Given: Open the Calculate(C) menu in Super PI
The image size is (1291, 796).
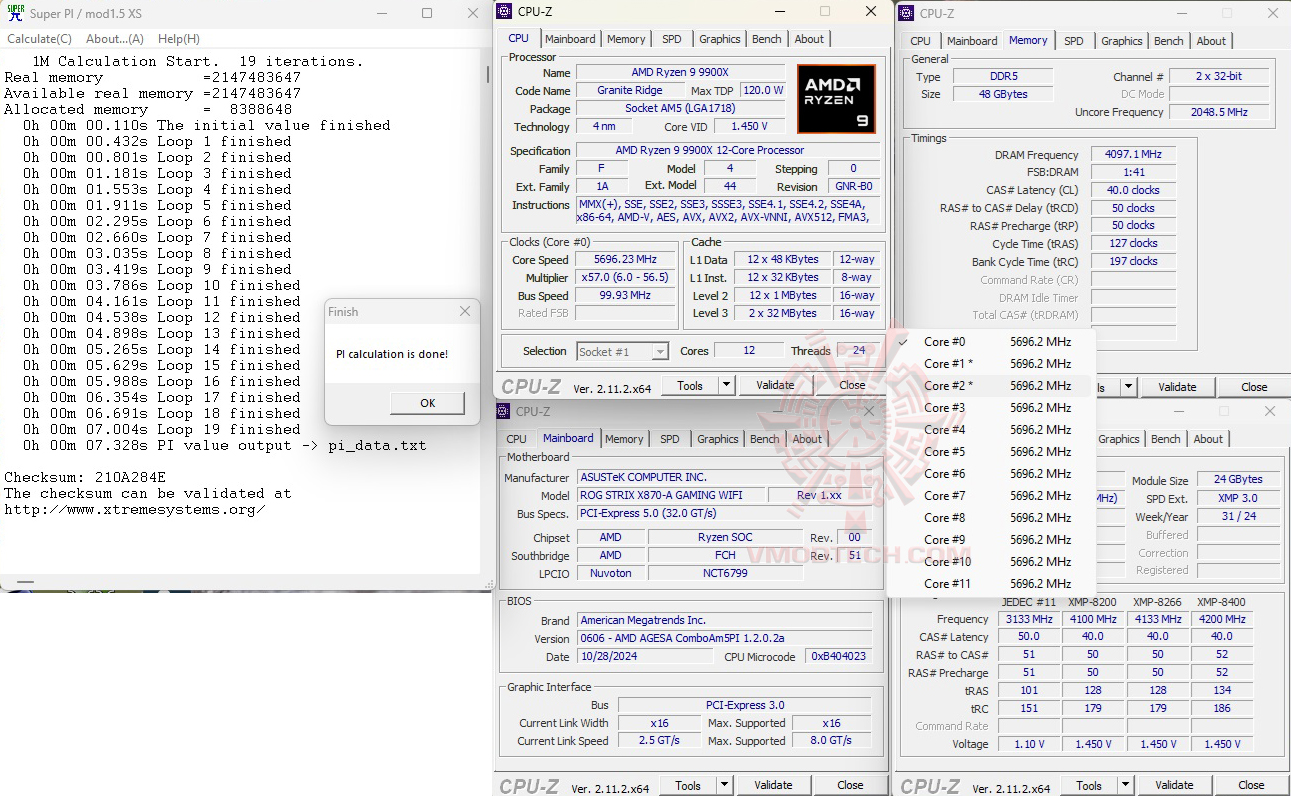Looking at the screenshot, I should pyautogui.click(x=40, y=39).
